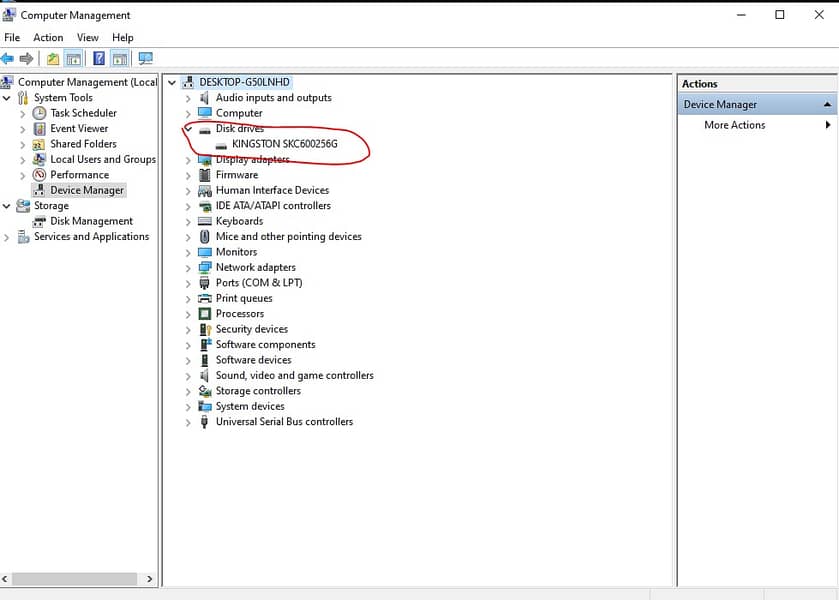
Task: Click the Firmware chip icon
Action: click(204, 175)
